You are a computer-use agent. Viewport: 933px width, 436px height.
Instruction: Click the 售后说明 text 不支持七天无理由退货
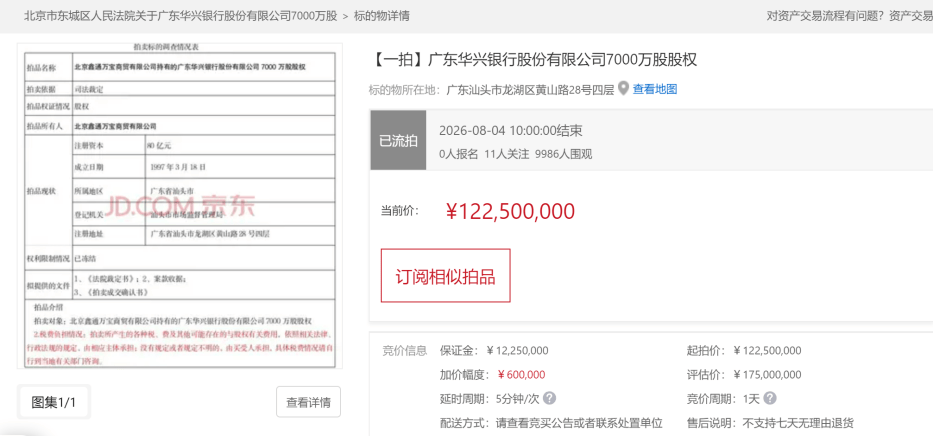pyautogui.click(x=799, y=423)
